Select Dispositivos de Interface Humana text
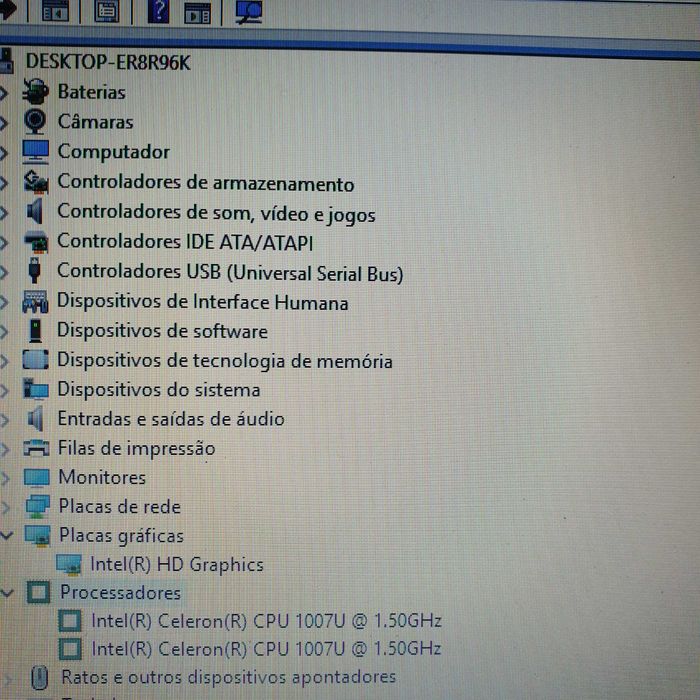 [203, 302]
